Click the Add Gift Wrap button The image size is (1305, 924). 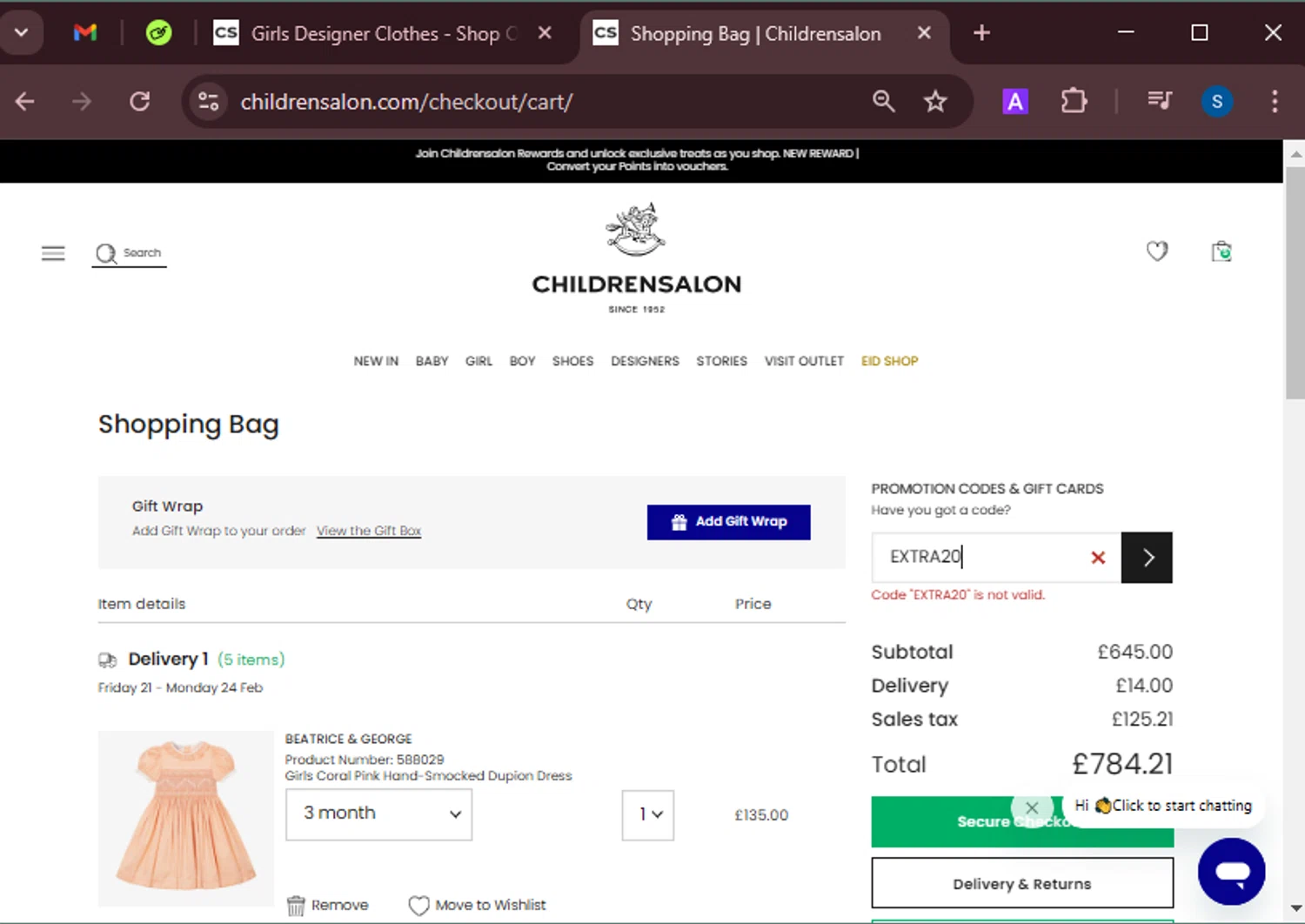(x=728, y=522)
